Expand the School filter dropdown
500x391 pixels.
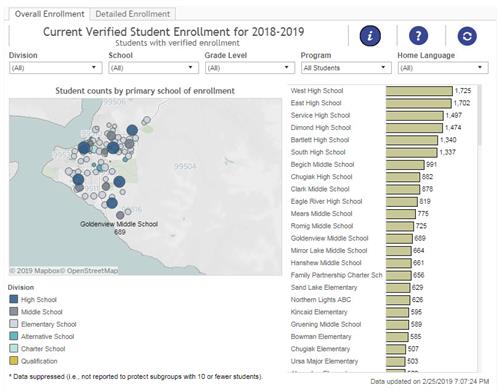[x=154, y=68]
